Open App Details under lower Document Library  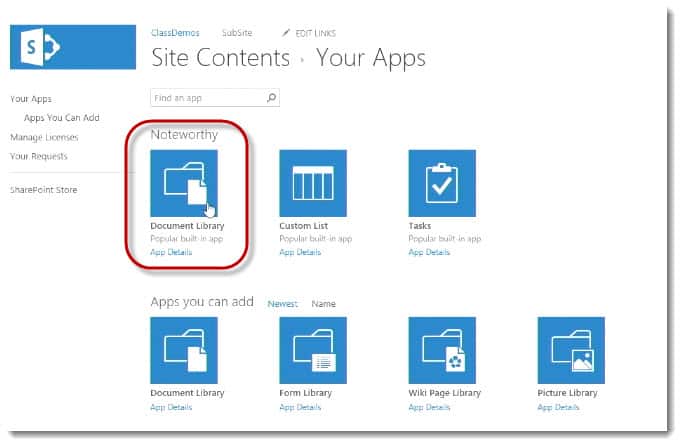coord(171,407)
